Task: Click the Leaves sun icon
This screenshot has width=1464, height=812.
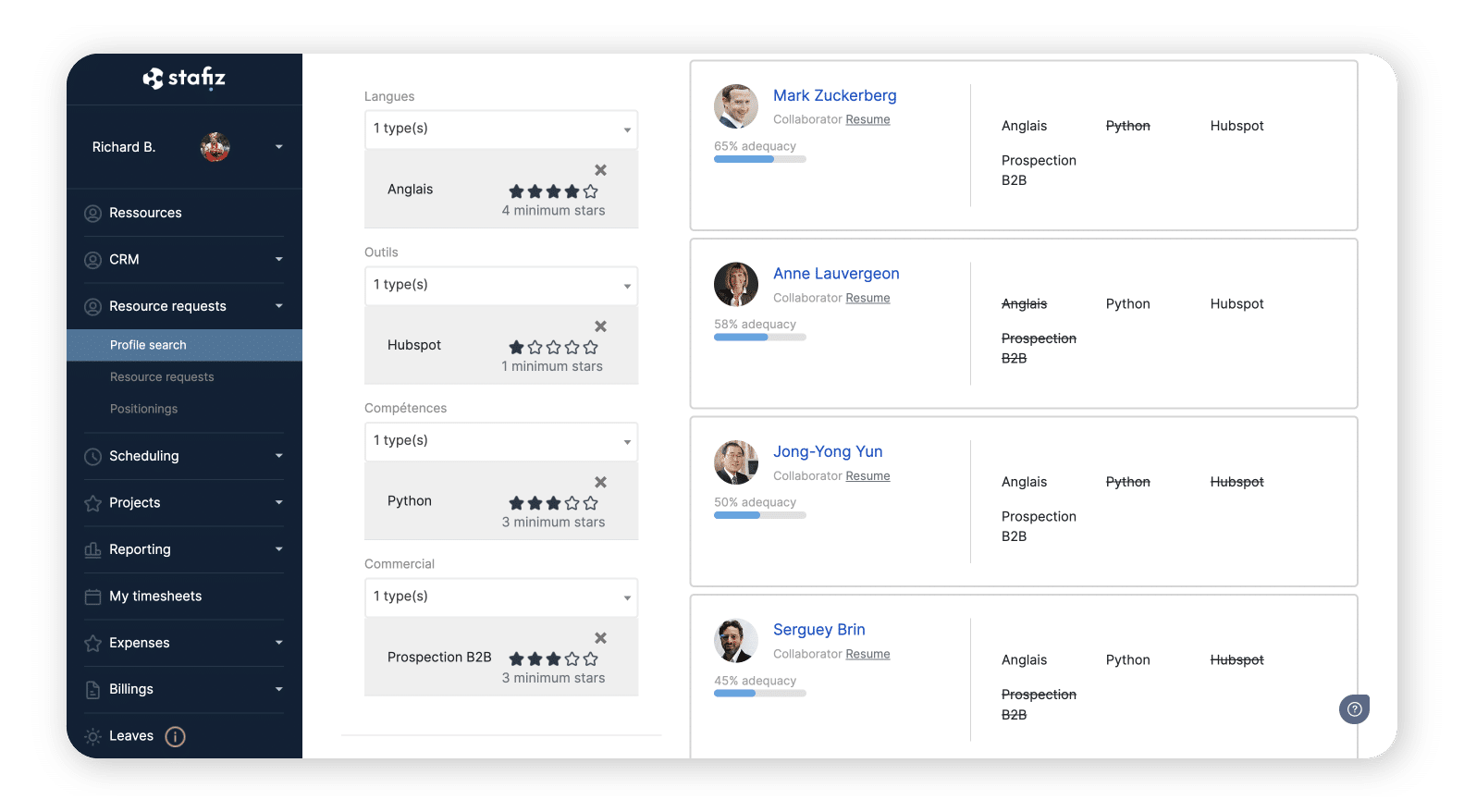Action: click(92, 737)
